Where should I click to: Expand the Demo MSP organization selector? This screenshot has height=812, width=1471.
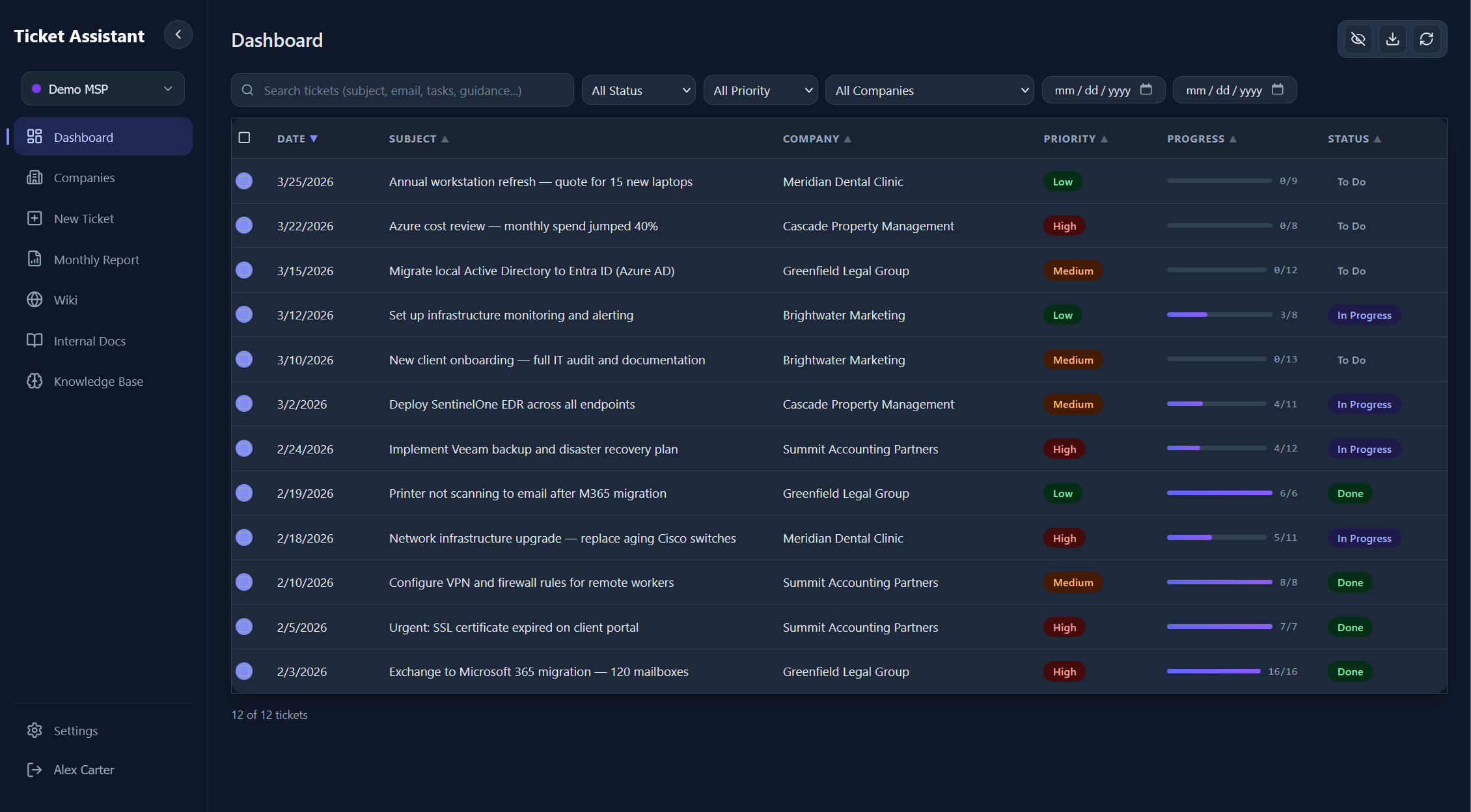tap(103, 89)
